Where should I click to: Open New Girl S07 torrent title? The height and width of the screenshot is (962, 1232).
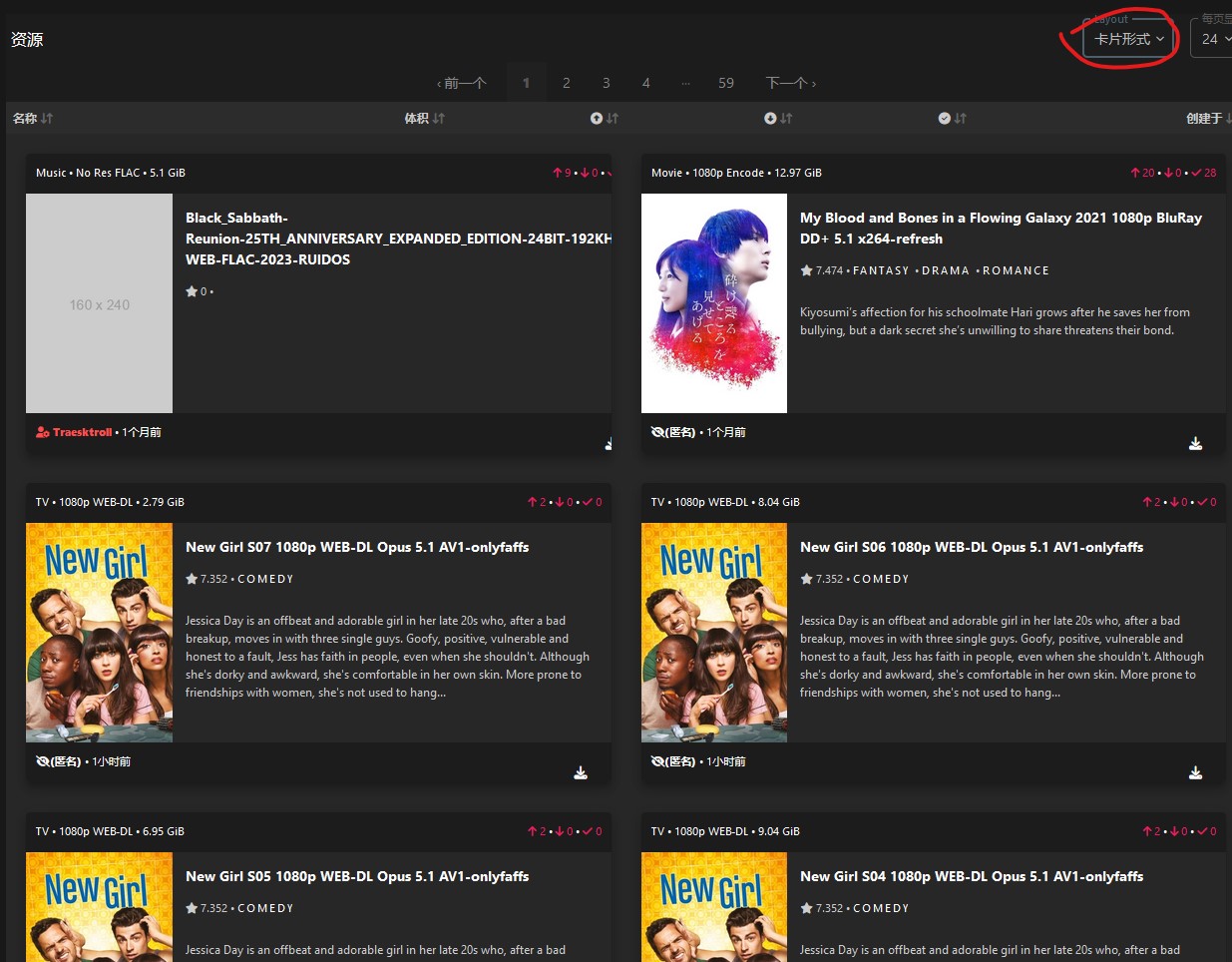357,547
